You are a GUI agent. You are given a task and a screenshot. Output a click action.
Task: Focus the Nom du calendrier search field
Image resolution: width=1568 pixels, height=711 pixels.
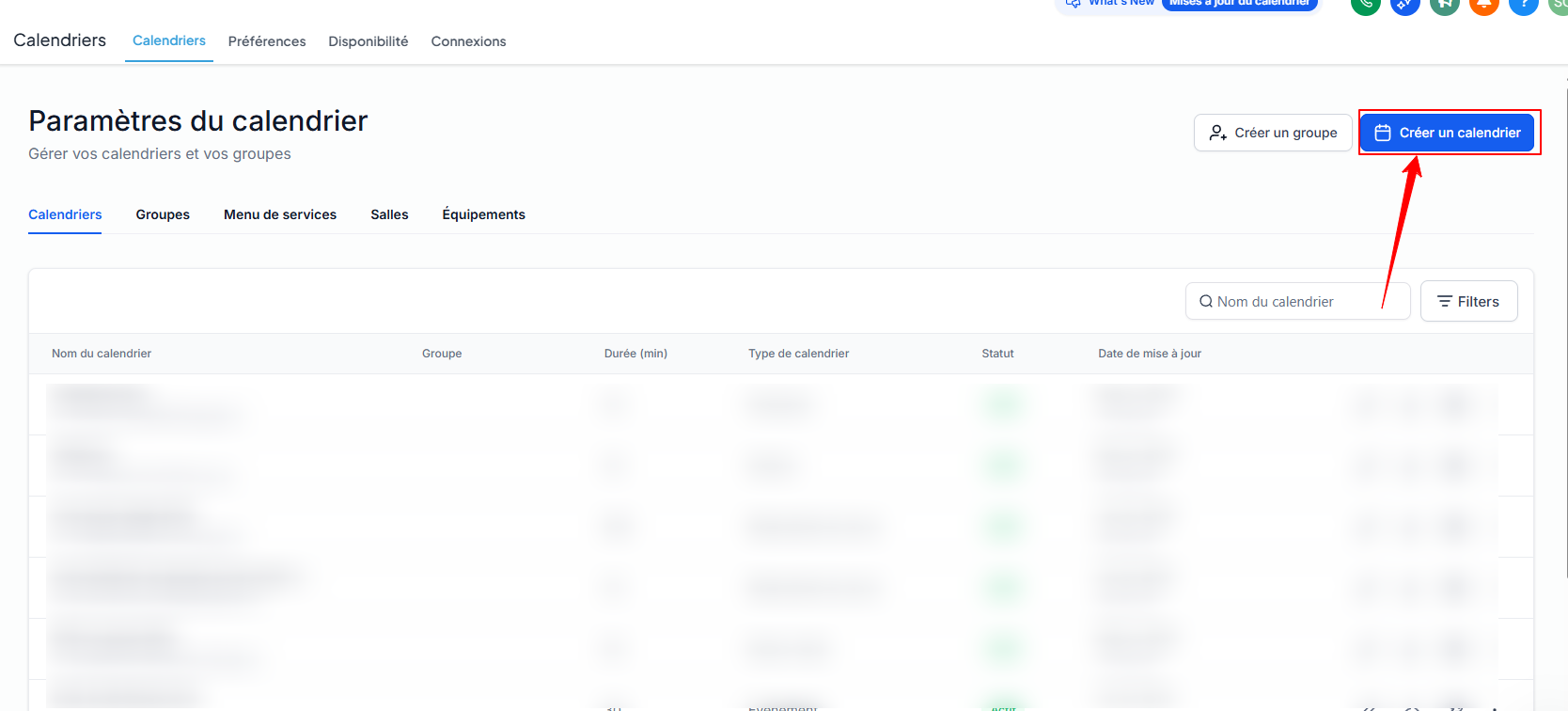coord(1297,302)
